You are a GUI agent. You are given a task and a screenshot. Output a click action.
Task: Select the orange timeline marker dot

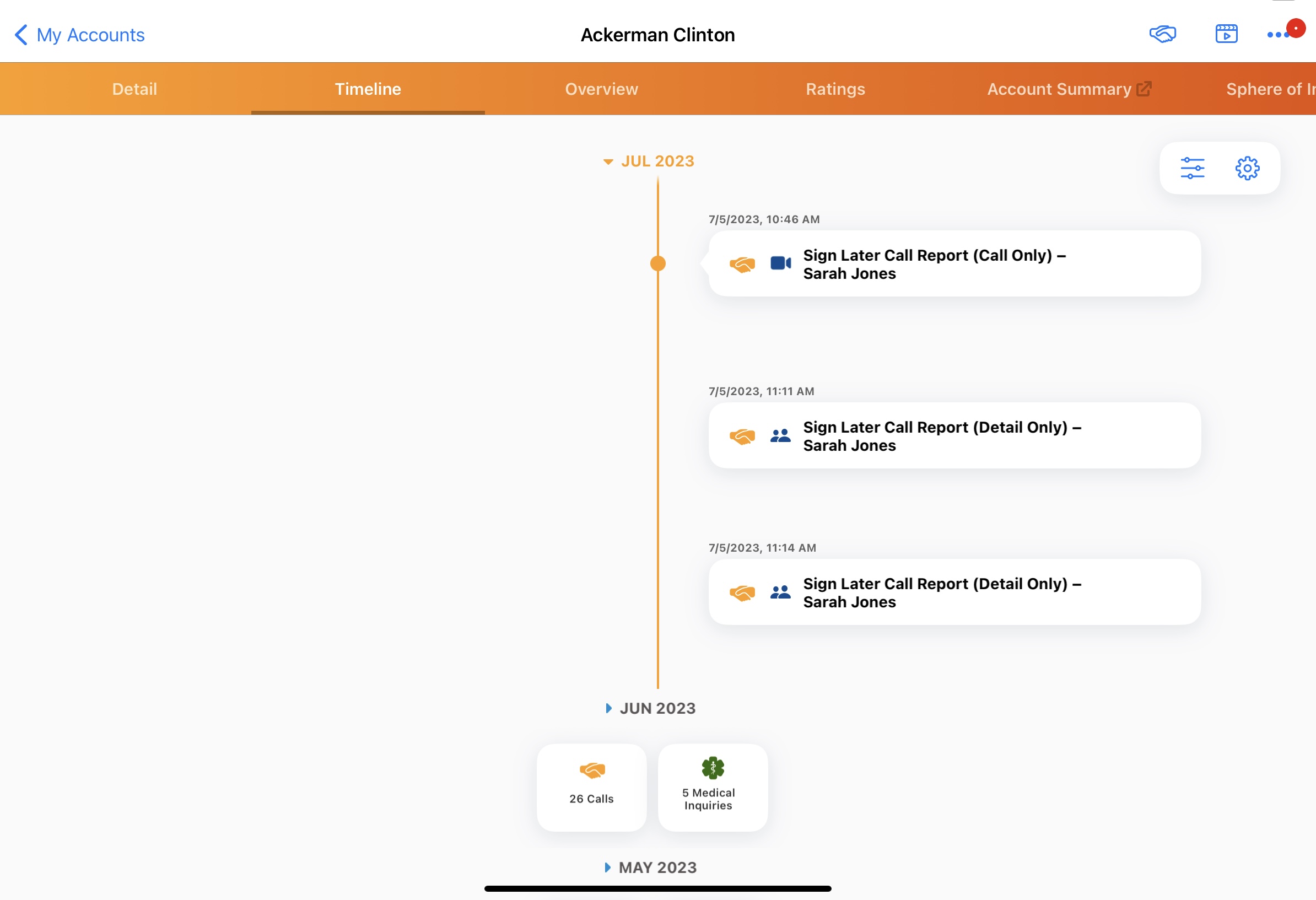coord(657,263)
